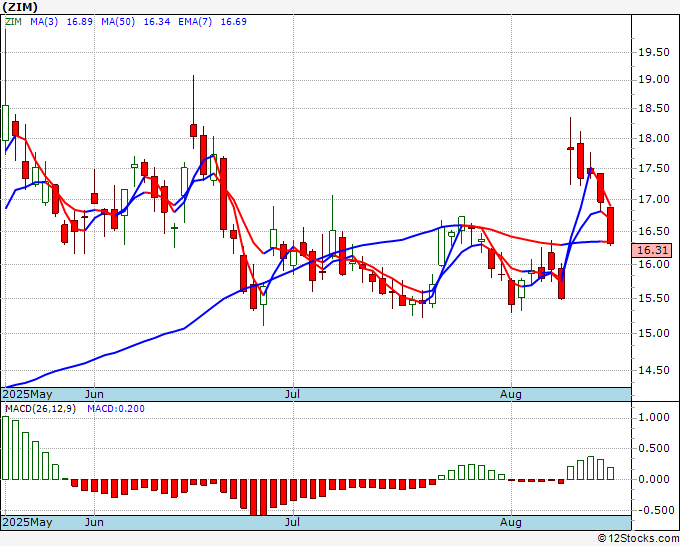Viewport: 680px width, 546px height.
Task: Click the 16.50 price axis label
Action: (654, 231)
